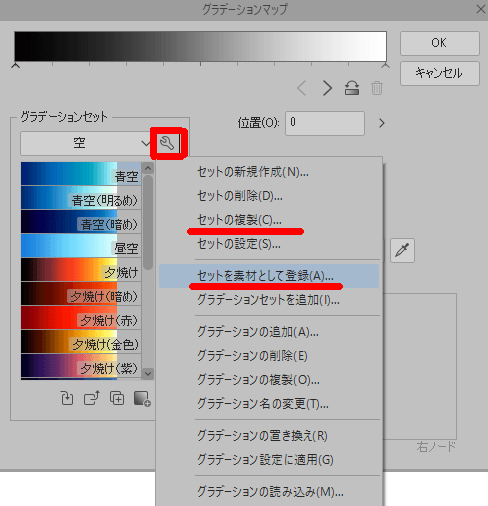Click the black-to-white gradient bar
The image size is (488, 506).
pyautogui.click(x=200, y=46)
